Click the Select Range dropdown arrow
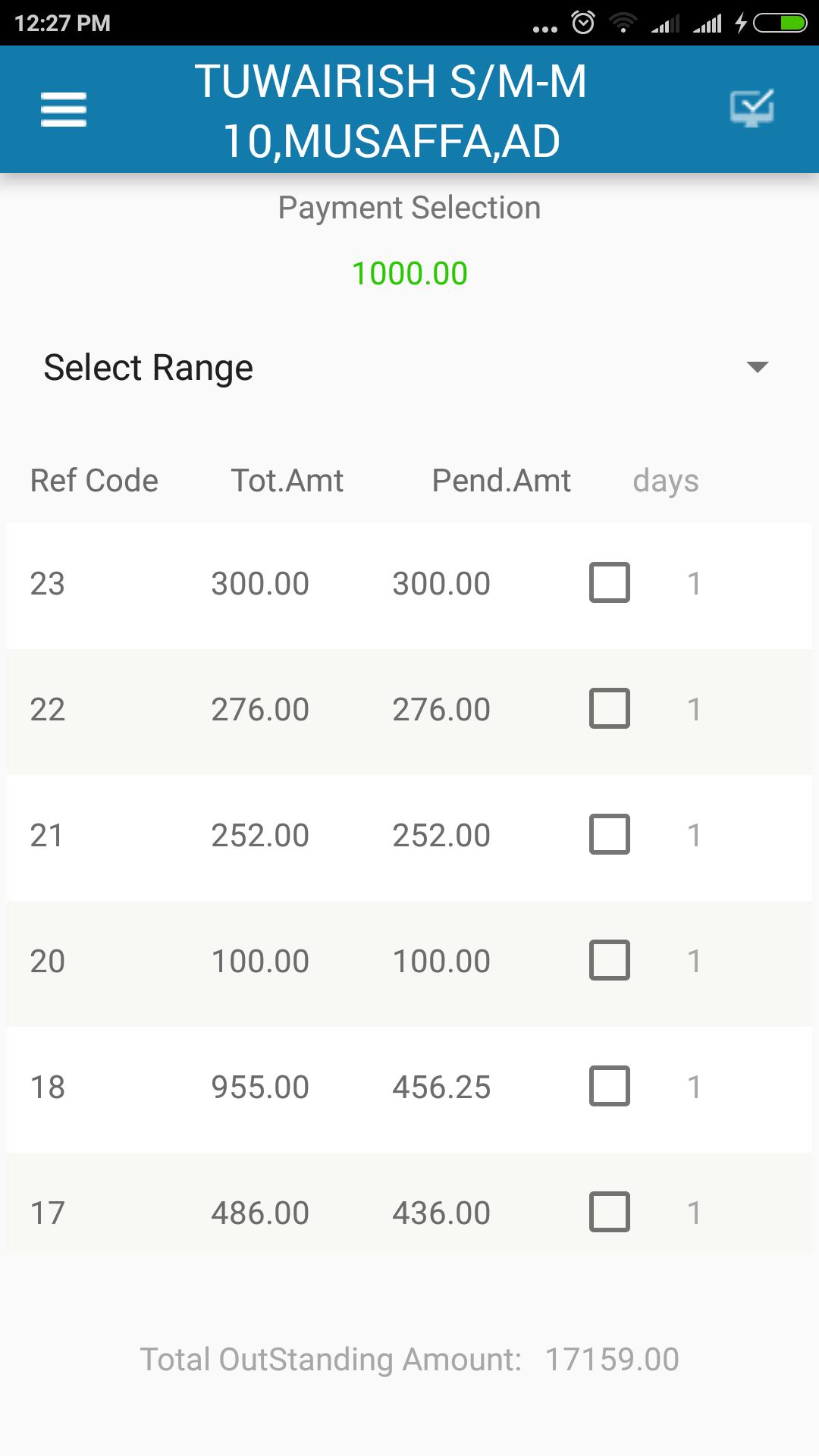This screenshot has height=1456, width=819. 758,368
